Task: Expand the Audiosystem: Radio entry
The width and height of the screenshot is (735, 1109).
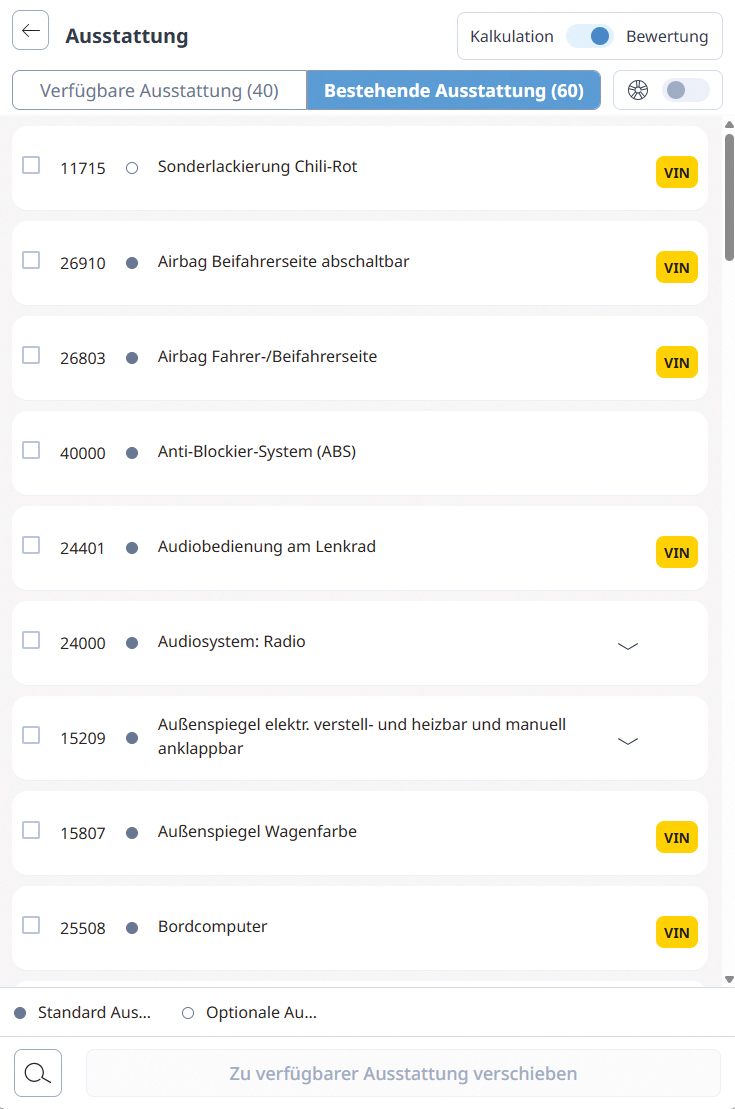Action: [628, 646]
